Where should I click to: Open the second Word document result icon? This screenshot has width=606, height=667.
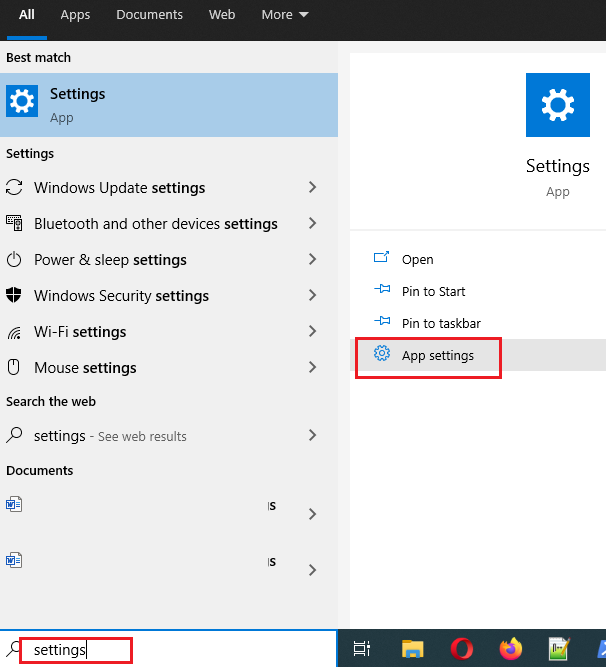coord(14,560)
